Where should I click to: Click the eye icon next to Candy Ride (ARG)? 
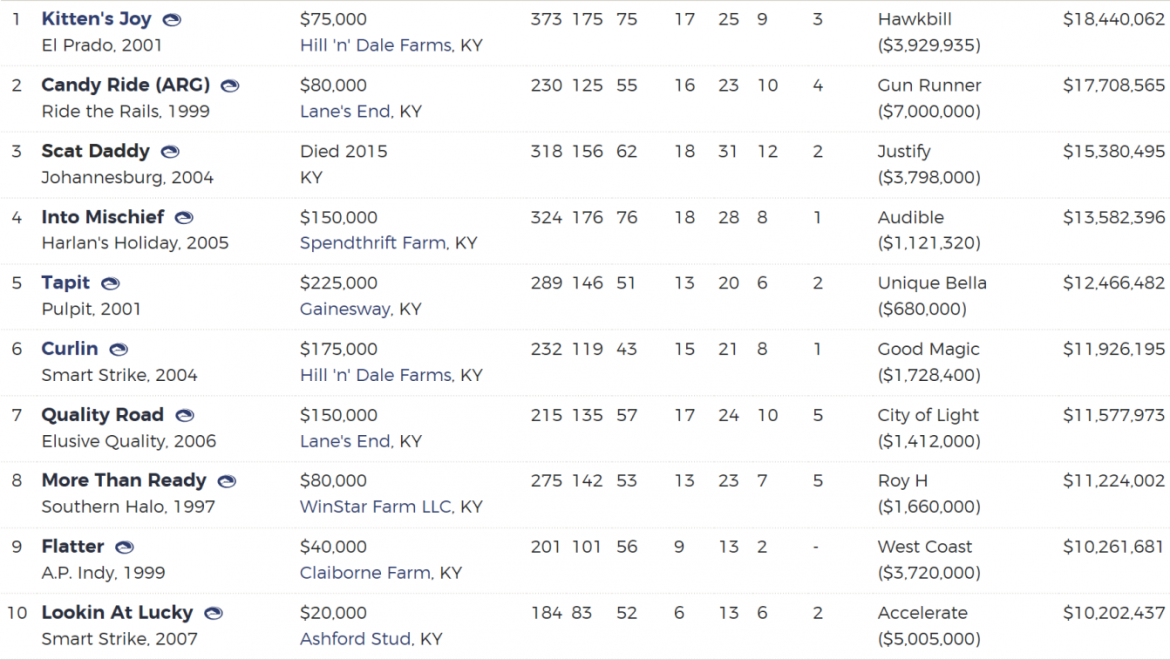point(230,86)
